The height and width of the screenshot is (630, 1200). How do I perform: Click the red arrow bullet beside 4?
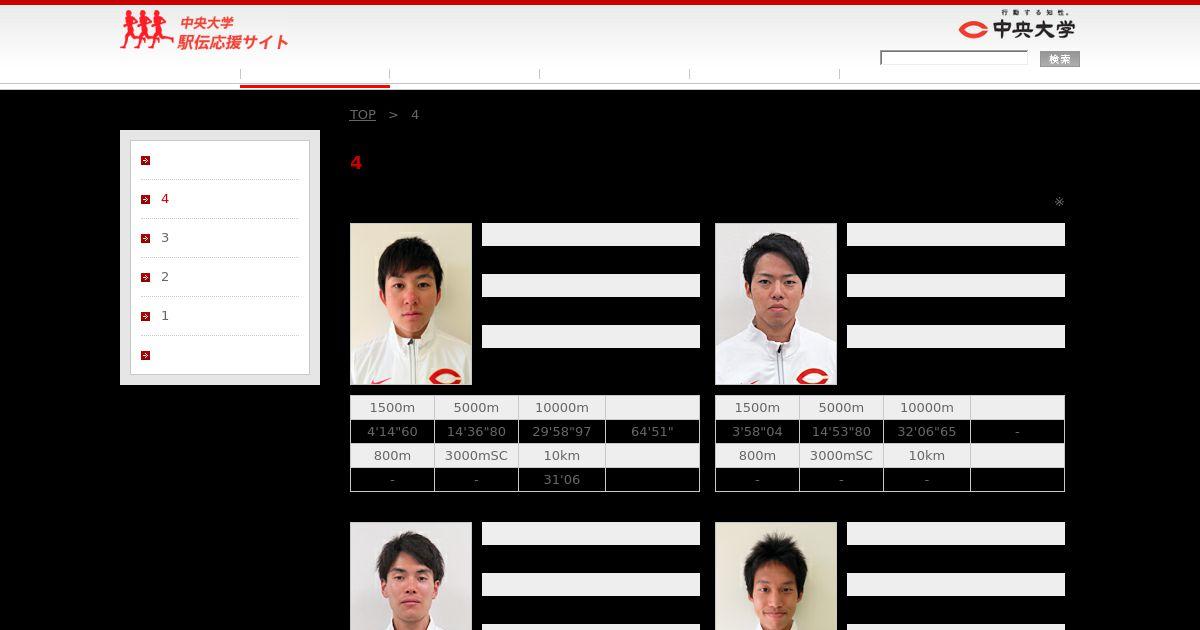(x=145, y=199)
